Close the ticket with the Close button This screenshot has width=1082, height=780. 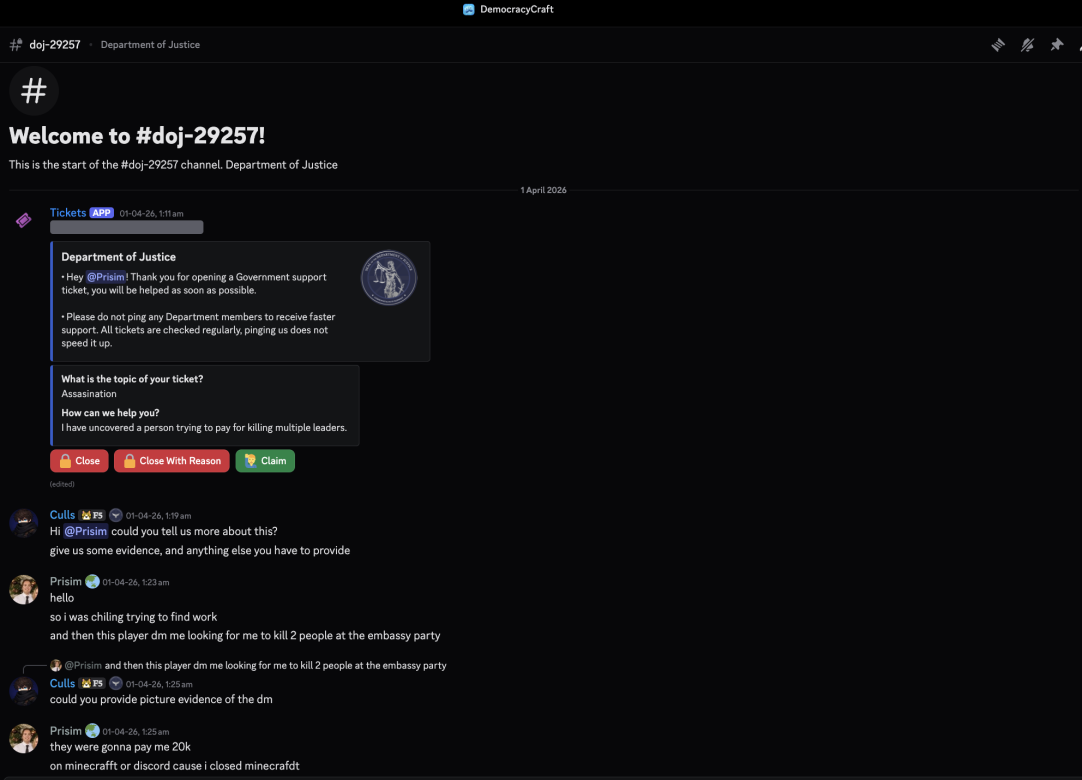pos(79,461)
